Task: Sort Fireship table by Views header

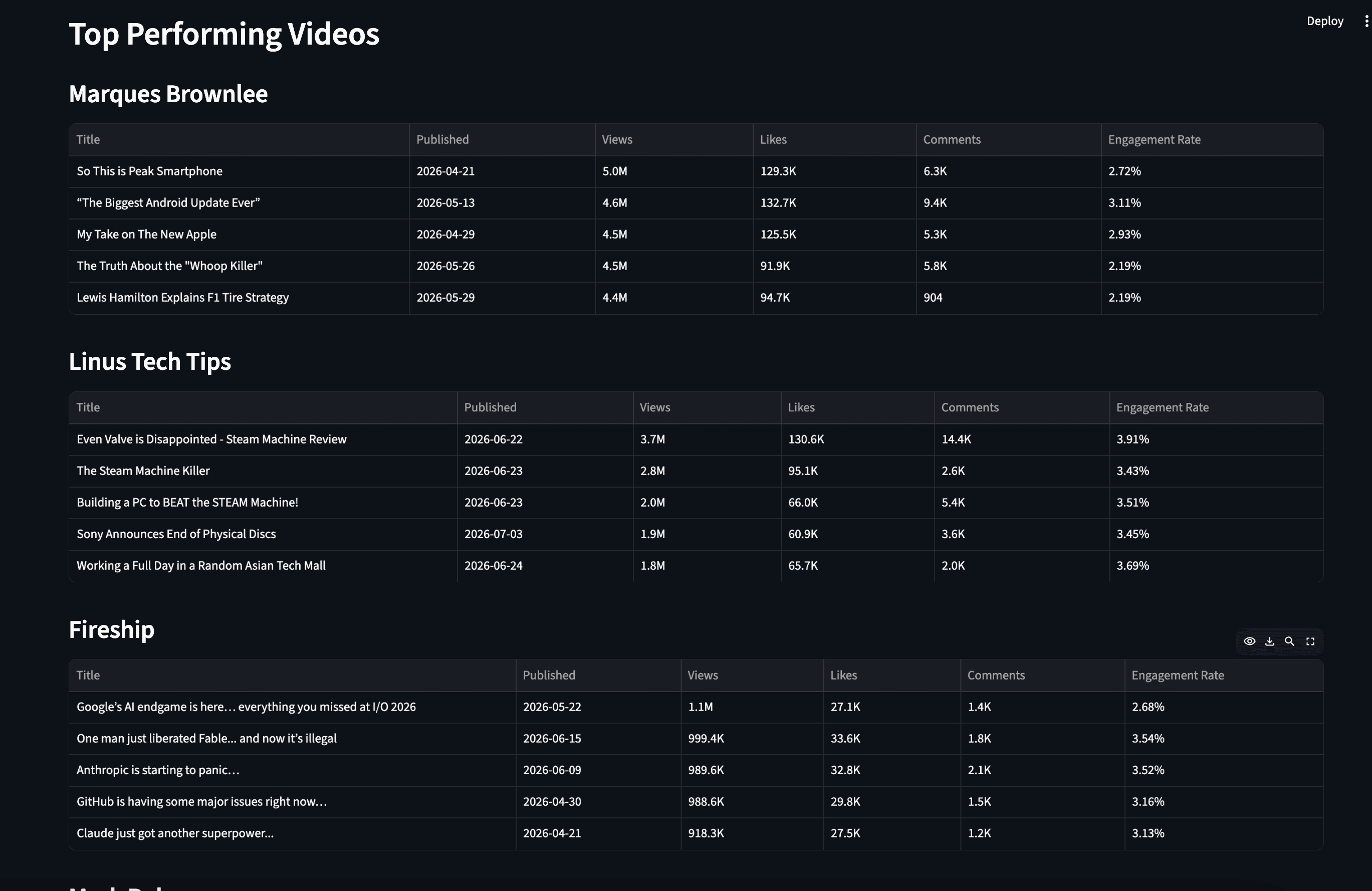Action: point(752,676)
